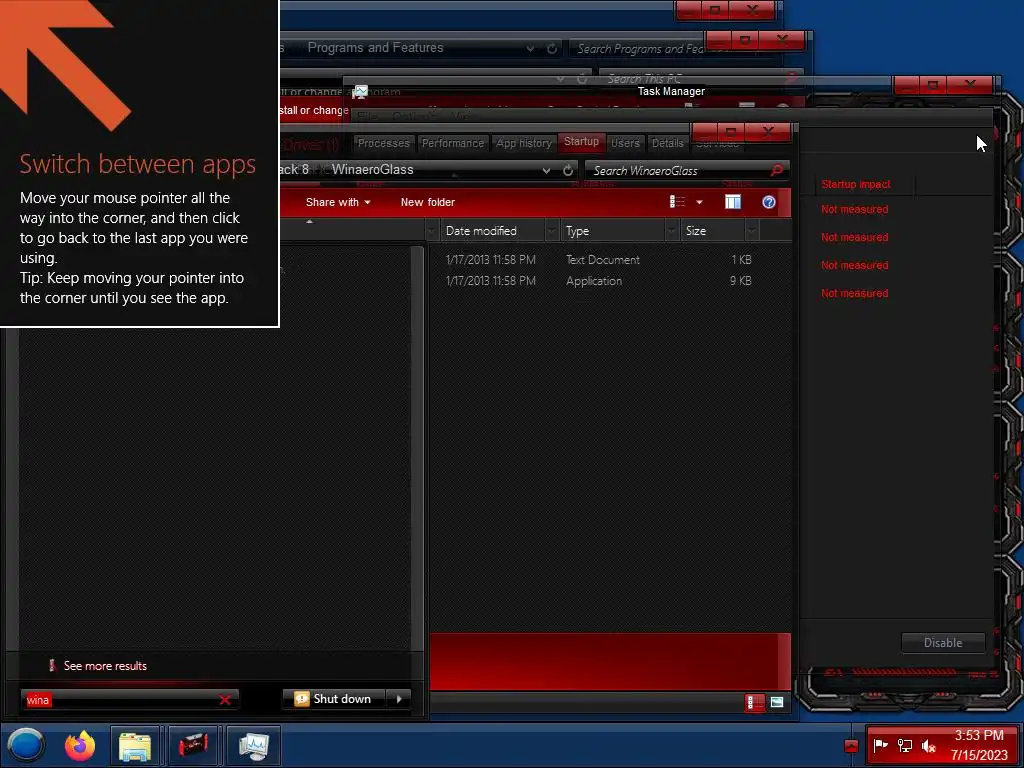Open network status tray icon
This screenshot has width=1024, height=768.
tap(904, 745)
